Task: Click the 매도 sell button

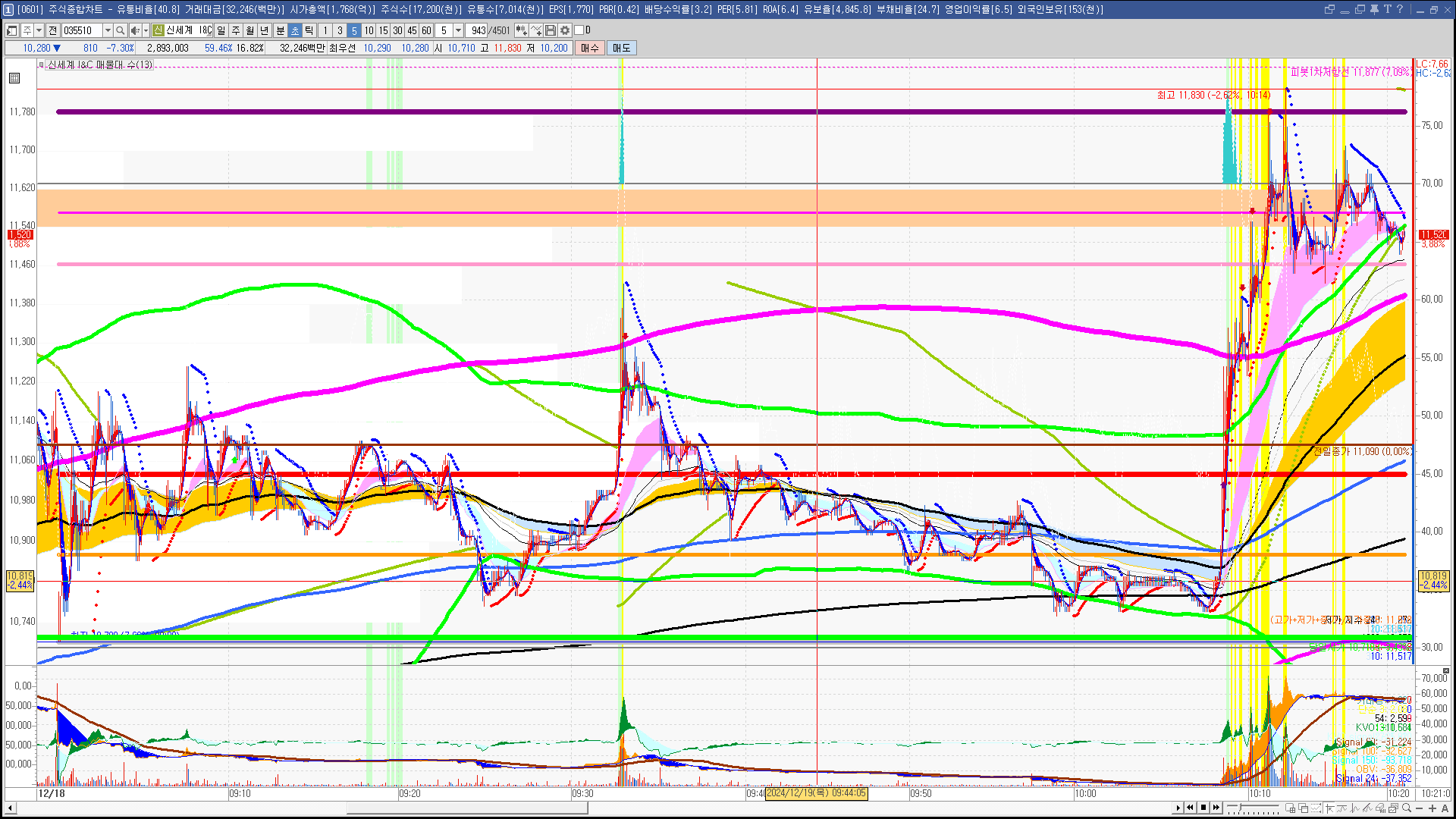Action: pyautogui.click(x=621, y=48)
